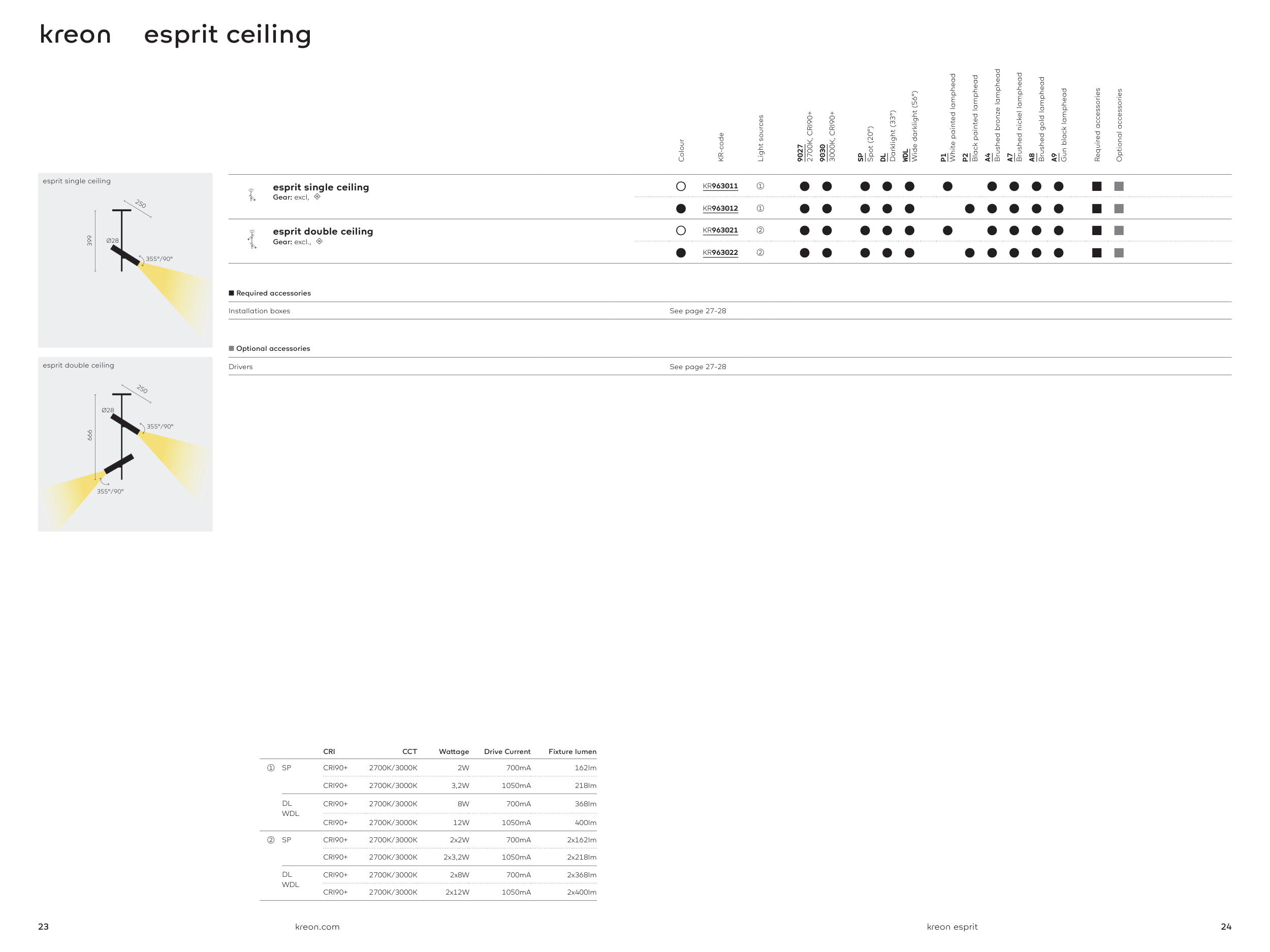Click the diamond icon after double ceiling Gear

click(319, 242)
